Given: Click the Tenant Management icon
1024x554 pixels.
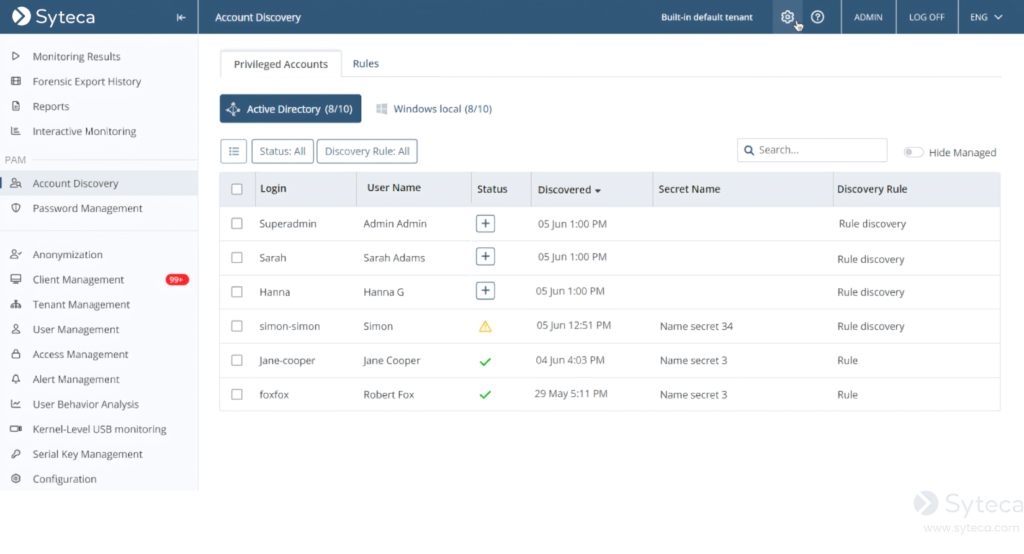Looking at the screenshot, I should point(16,304).
